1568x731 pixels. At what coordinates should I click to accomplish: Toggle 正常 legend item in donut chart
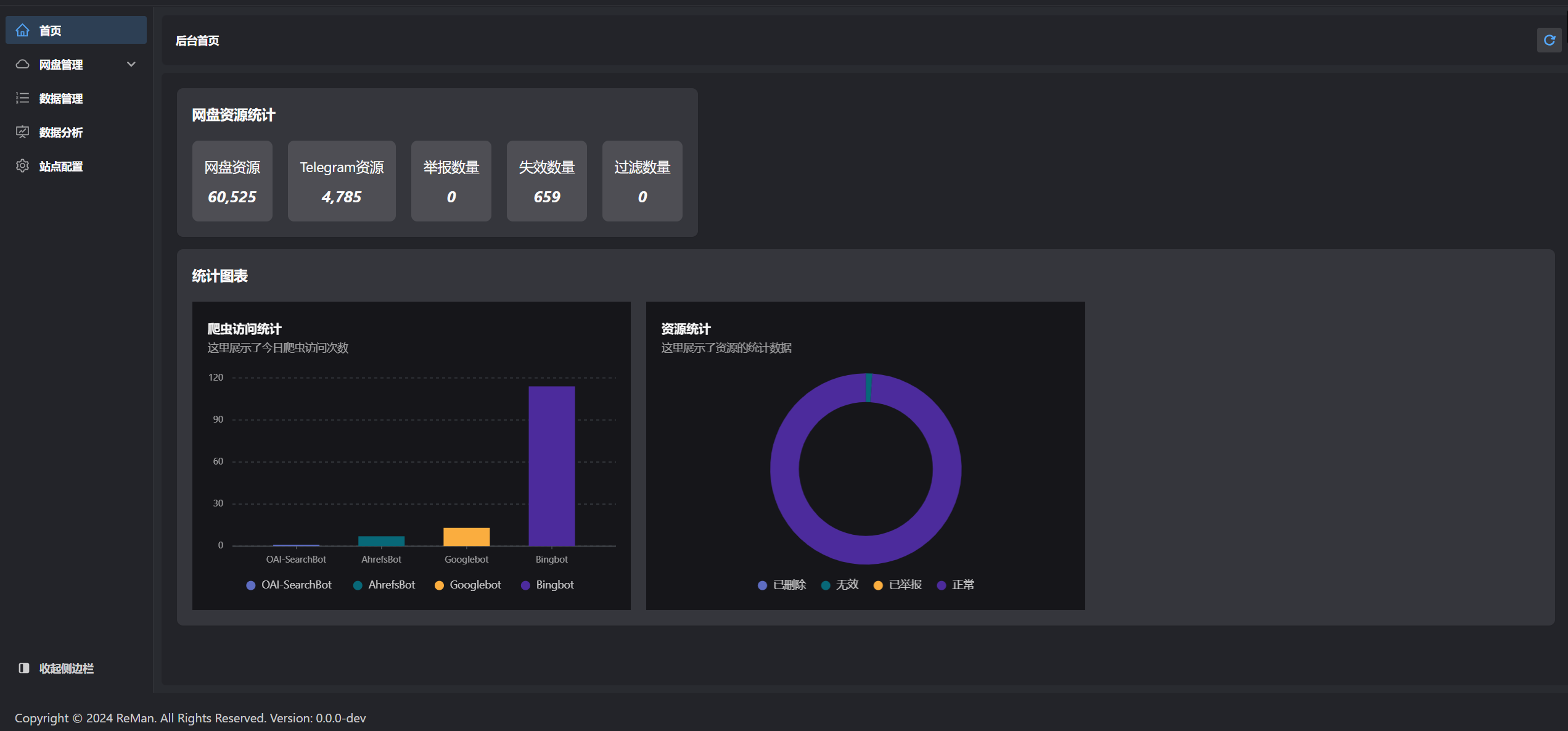pyautogui.click(x=956, y=585)
